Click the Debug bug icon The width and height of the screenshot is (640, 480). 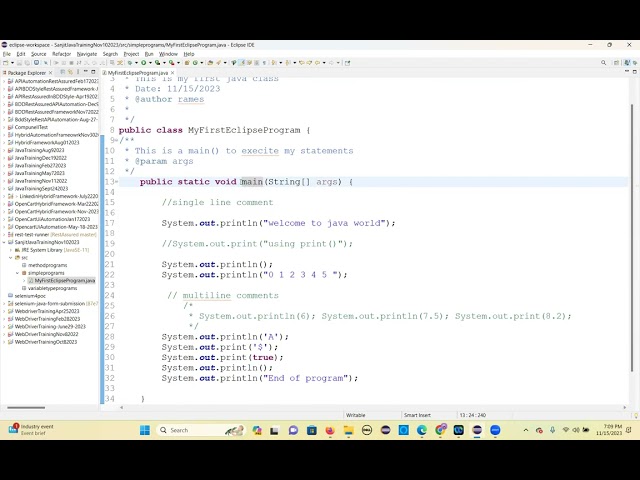[130, 63]
